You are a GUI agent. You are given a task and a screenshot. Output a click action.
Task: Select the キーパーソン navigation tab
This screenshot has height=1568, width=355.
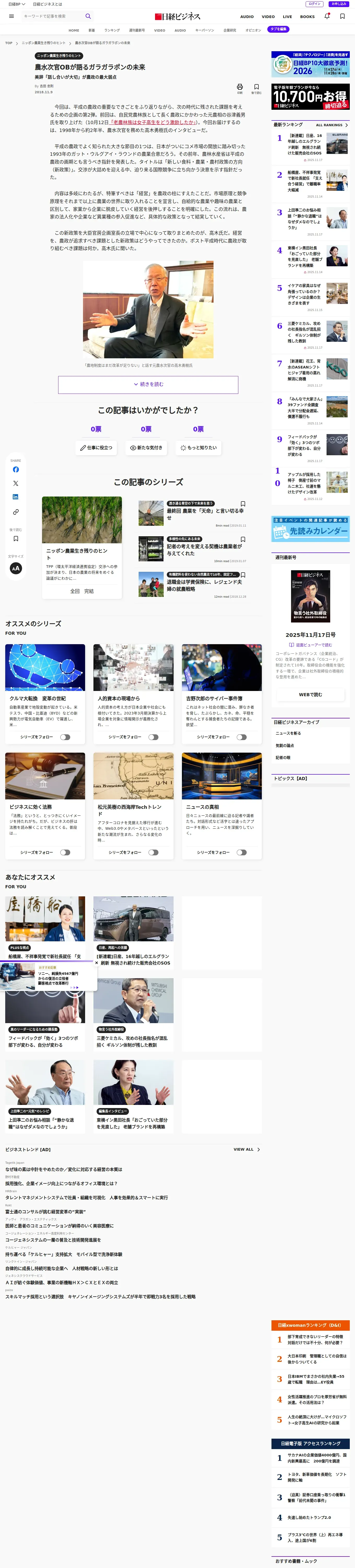click(205, 30)
